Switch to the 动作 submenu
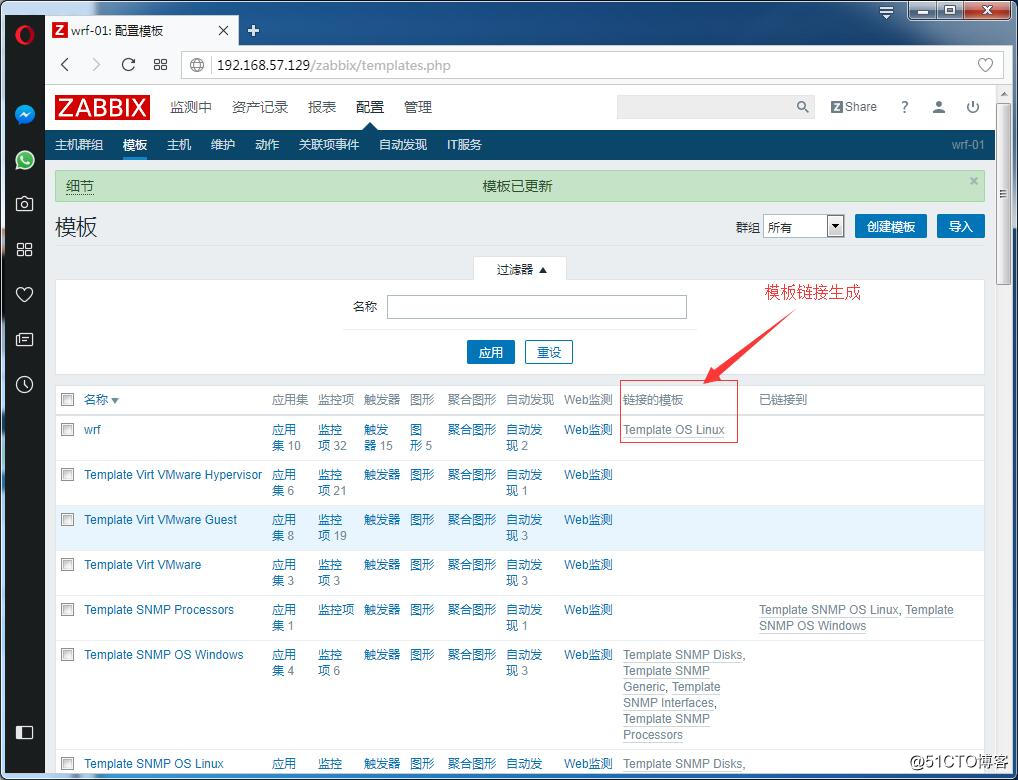This screenshot has height=780, width=1018. click(267, 145)
